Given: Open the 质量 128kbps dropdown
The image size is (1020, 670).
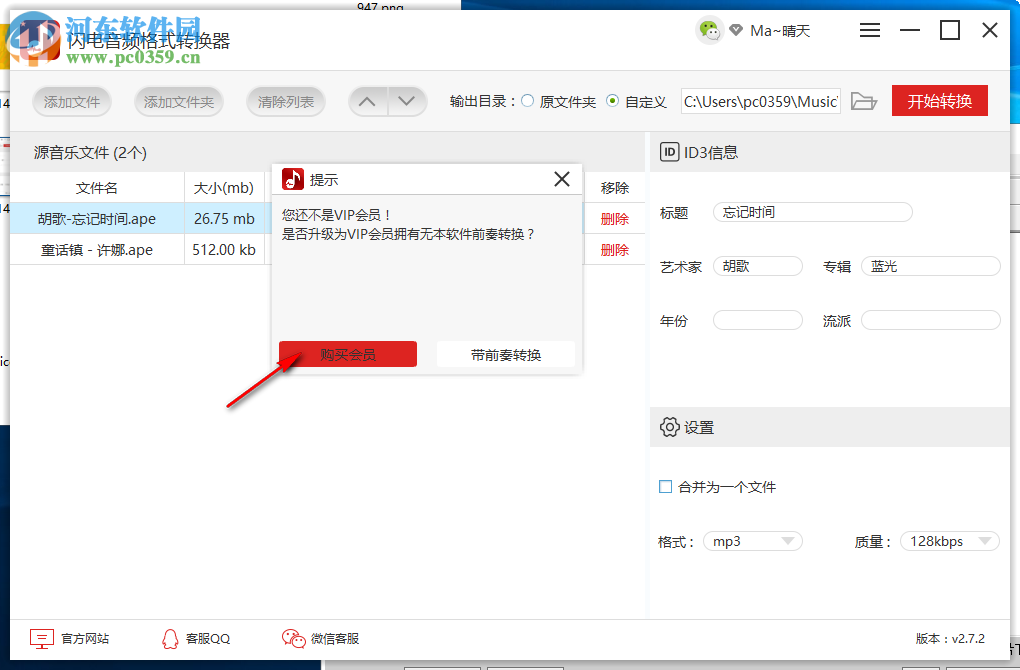Looking at the screenshot, I should pyautogui.click(x=949, y=540).
